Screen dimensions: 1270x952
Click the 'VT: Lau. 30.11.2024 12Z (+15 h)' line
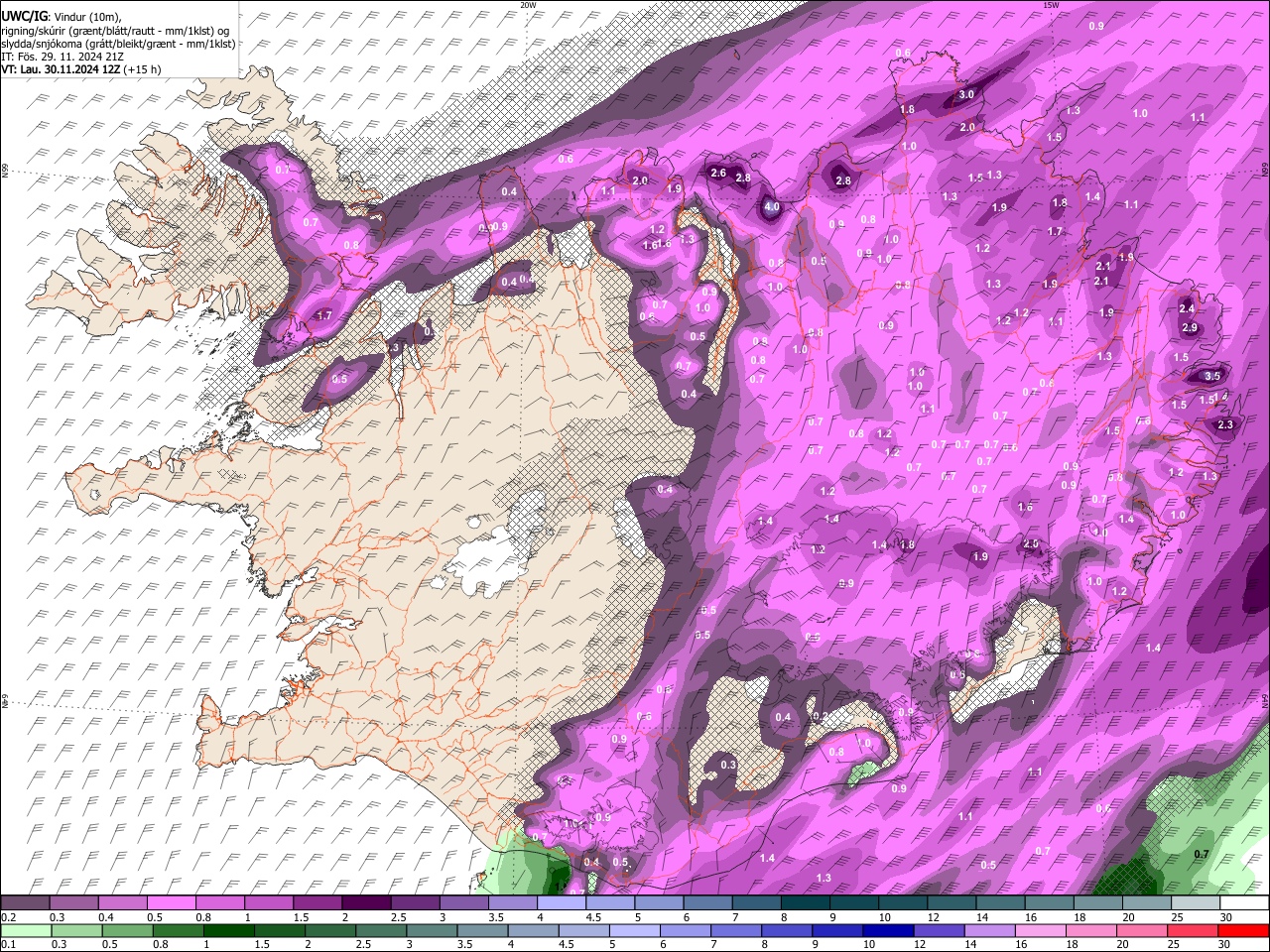(81, 69)
